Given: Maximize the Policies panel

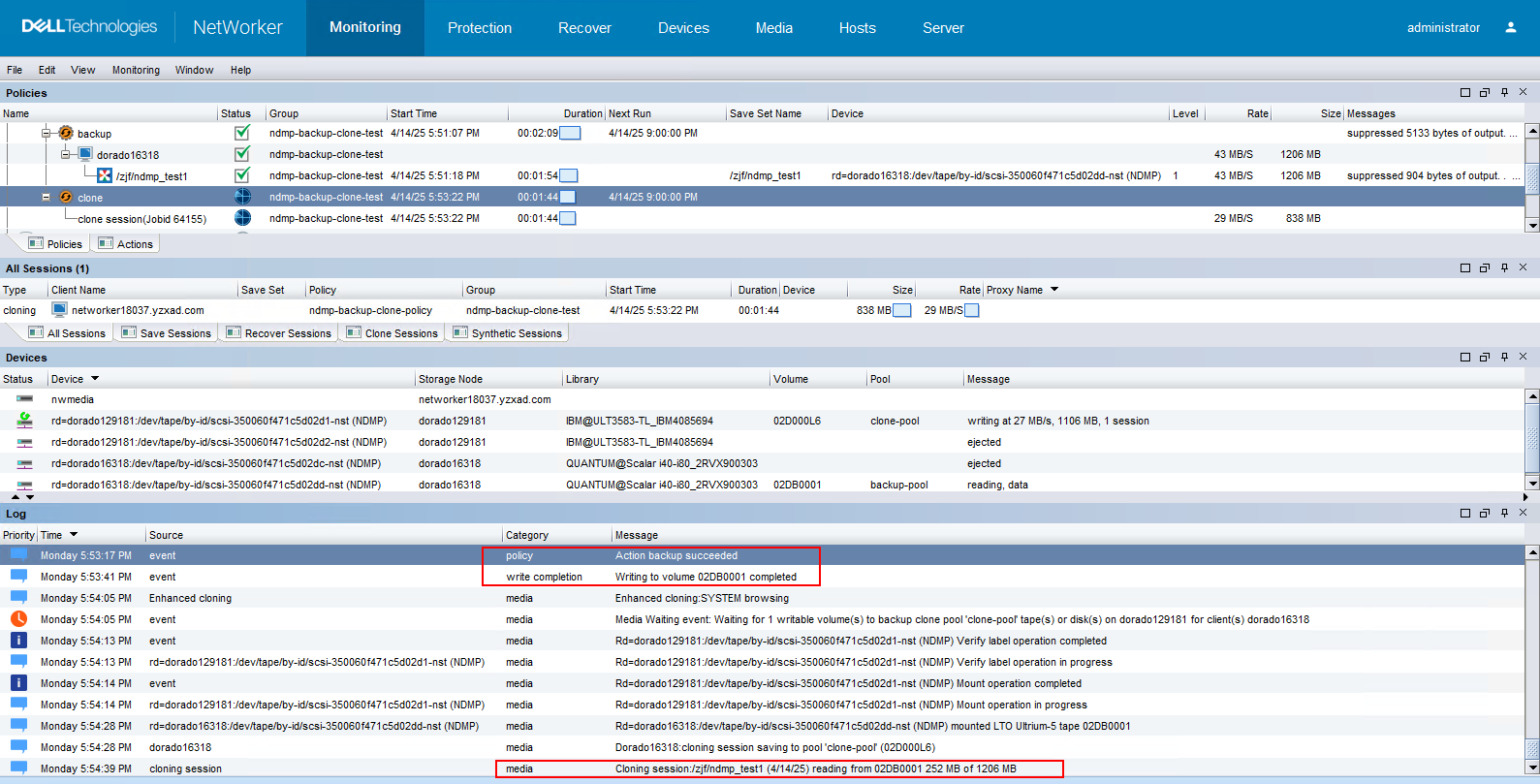Looking at the screenshot, I should pos(1465,92).
